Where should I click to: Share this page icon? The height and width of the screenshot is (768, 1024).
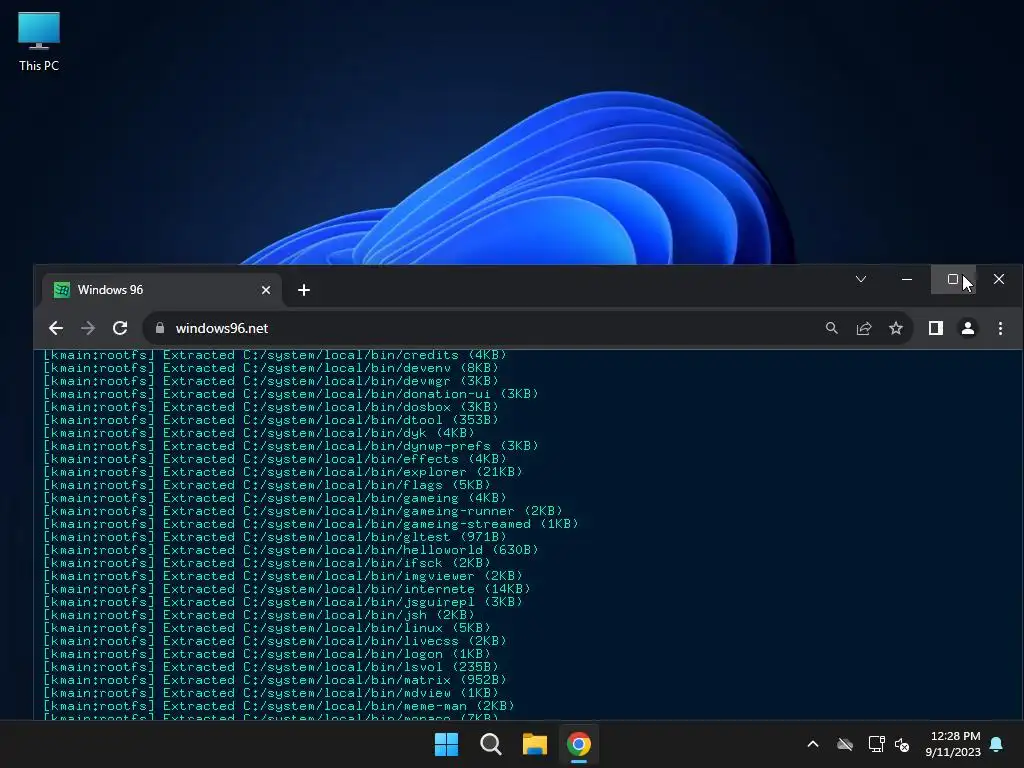pos(864,328)
